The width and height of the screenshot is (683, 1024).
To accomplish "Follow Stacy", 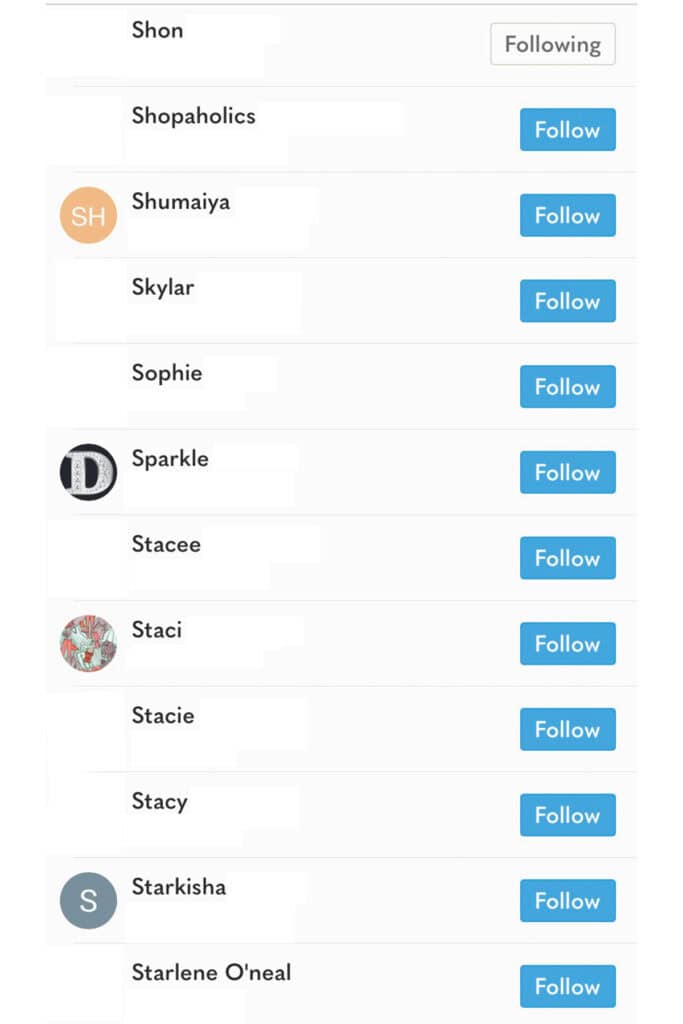I will [567, 814].
